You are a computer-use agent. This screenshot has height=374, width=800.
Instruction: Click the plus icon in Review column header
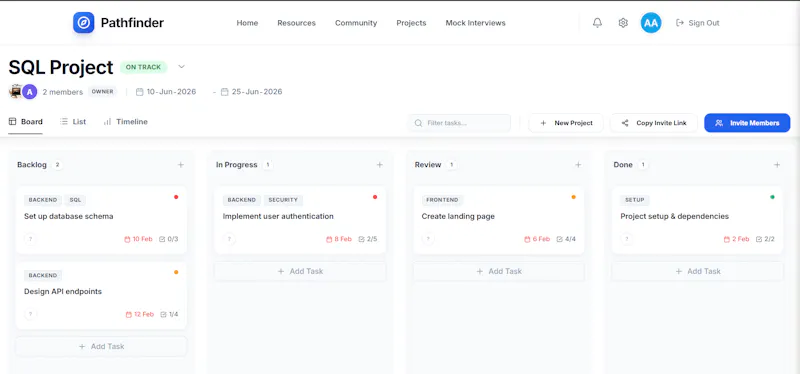click(578, 165)
